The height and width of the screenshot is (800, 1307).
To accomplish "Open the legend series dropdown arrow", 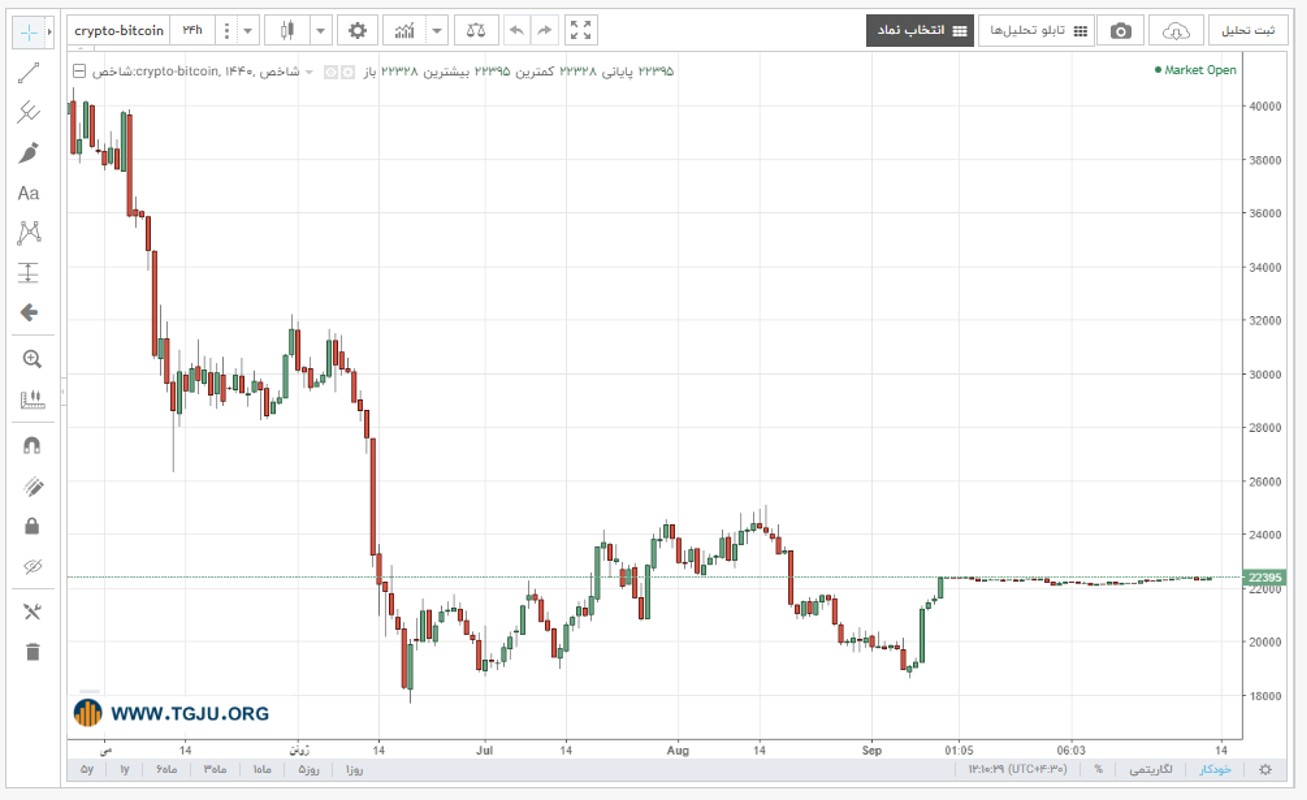I will click(x=309, y=72).
